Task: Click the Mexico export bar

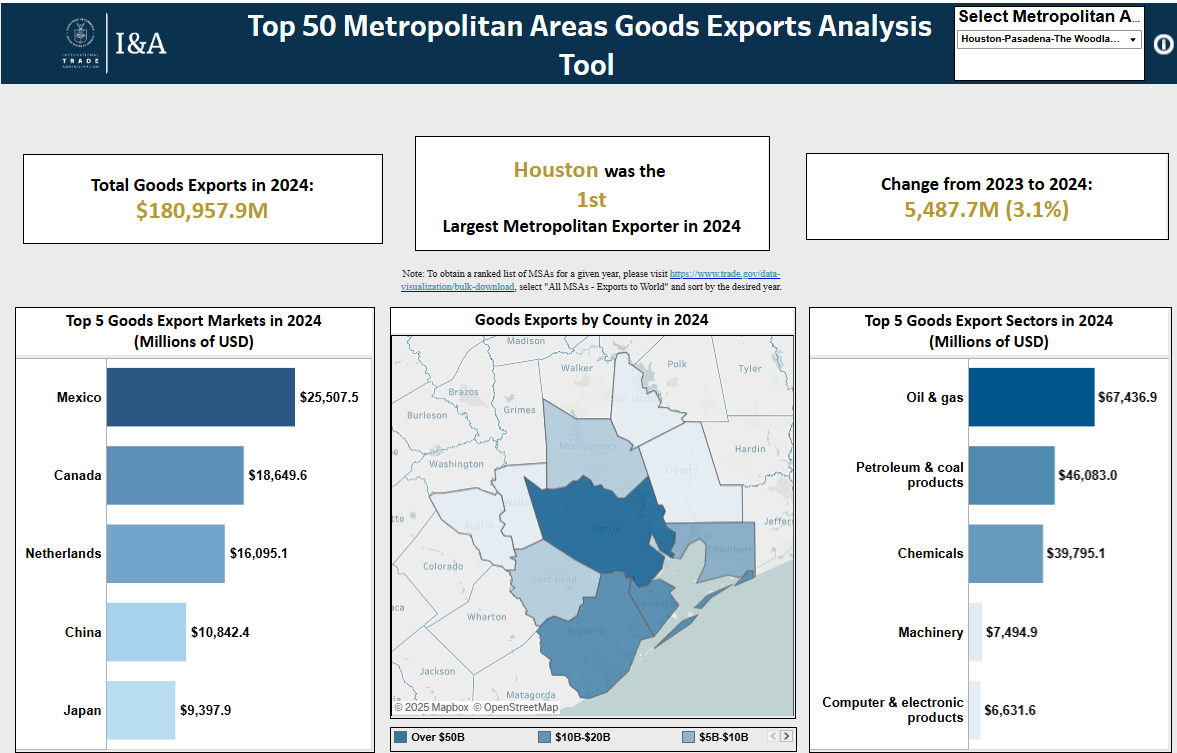Action: 200,396
